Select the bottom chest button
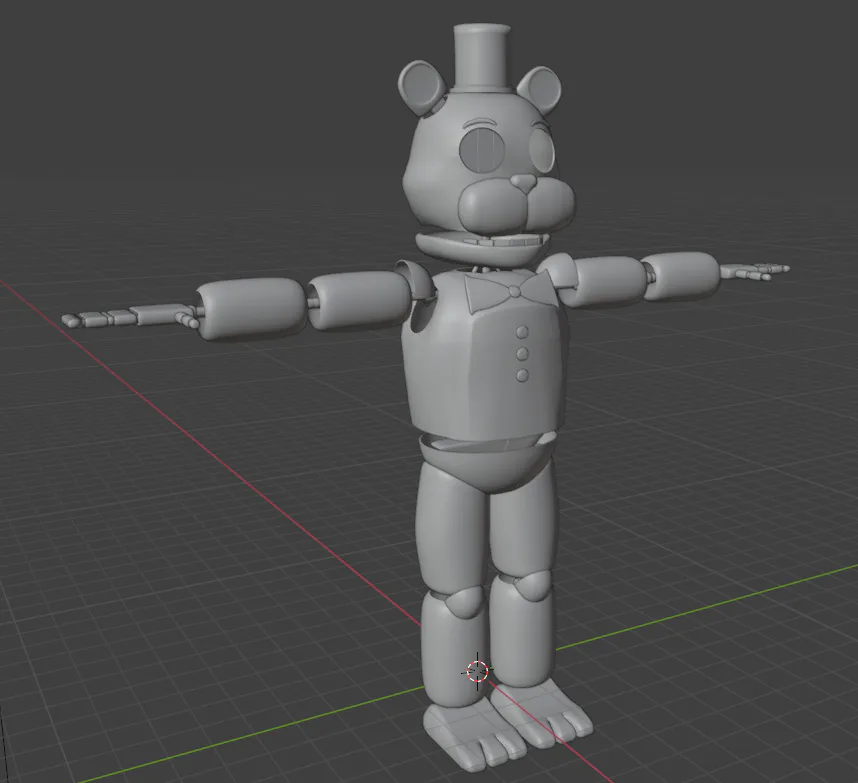Viewport: 858px width, 783px height. [x=523, y=375]
